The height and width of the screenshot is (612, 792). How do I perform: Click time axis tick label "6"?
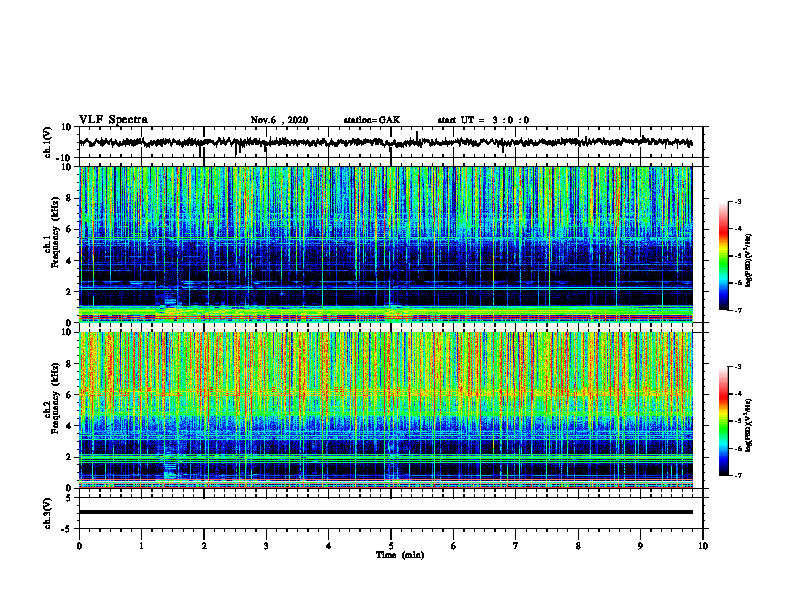(x=454, y=546)
